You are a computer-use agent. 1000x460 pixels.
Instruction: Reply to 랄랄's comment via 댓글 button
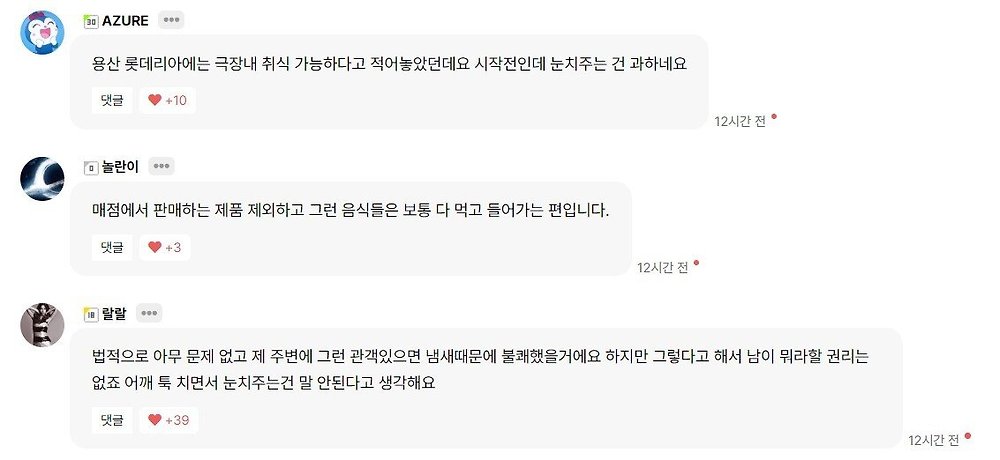pyautogui.click(x=112, y=420)
